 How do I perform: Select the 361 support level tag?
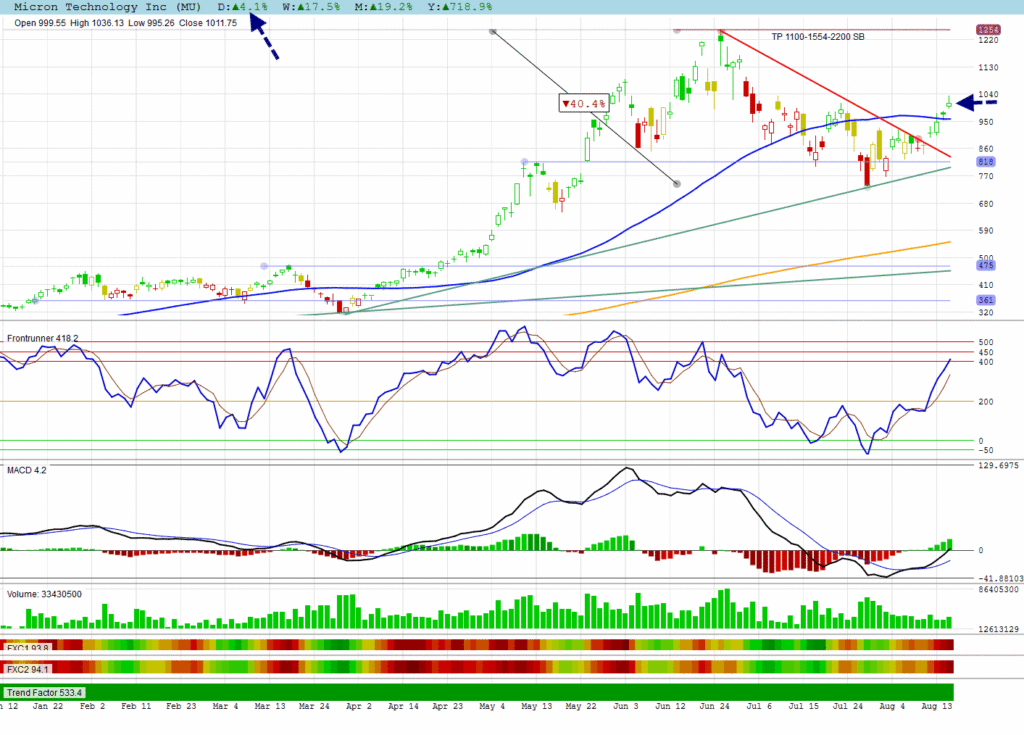pyautogui.click(x=985, y=300)
